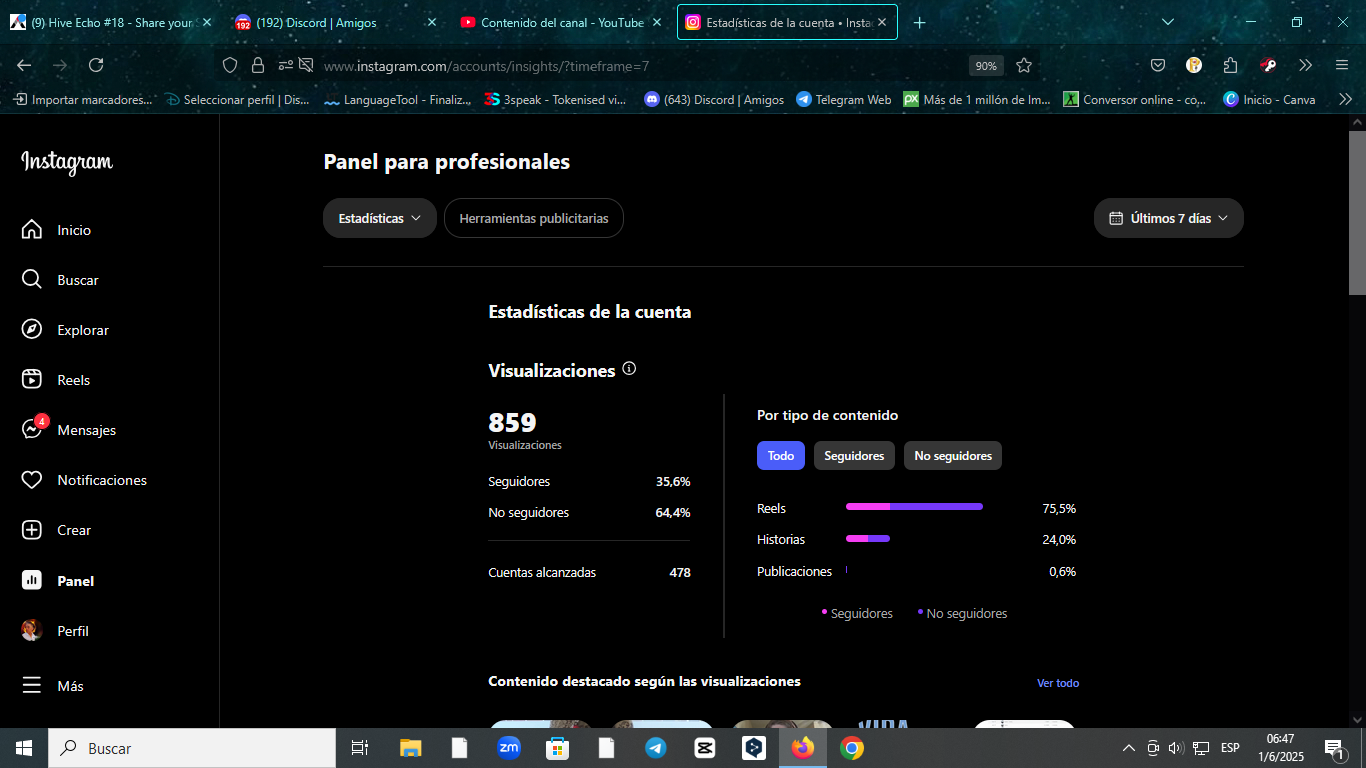Screen dimensions: 1366x768
Task: Click the page vertical scrollbar thumb
Action: point(1357,212)
